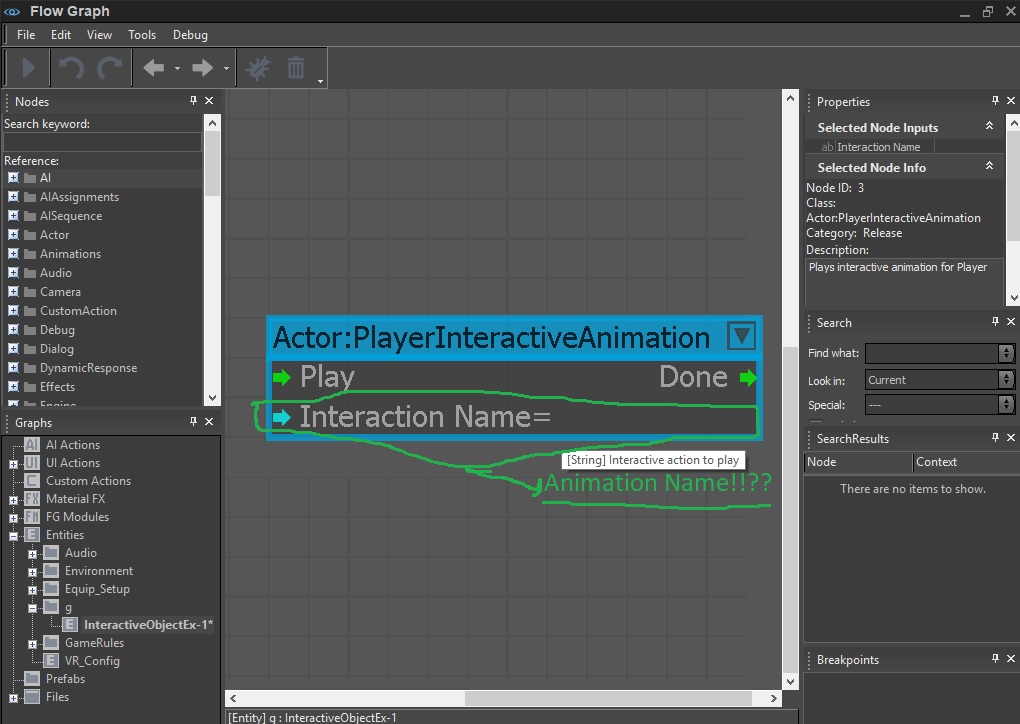Click the Back navigation arrow icon
This screenshot has height=724, width=1020.
click(154, 68)
